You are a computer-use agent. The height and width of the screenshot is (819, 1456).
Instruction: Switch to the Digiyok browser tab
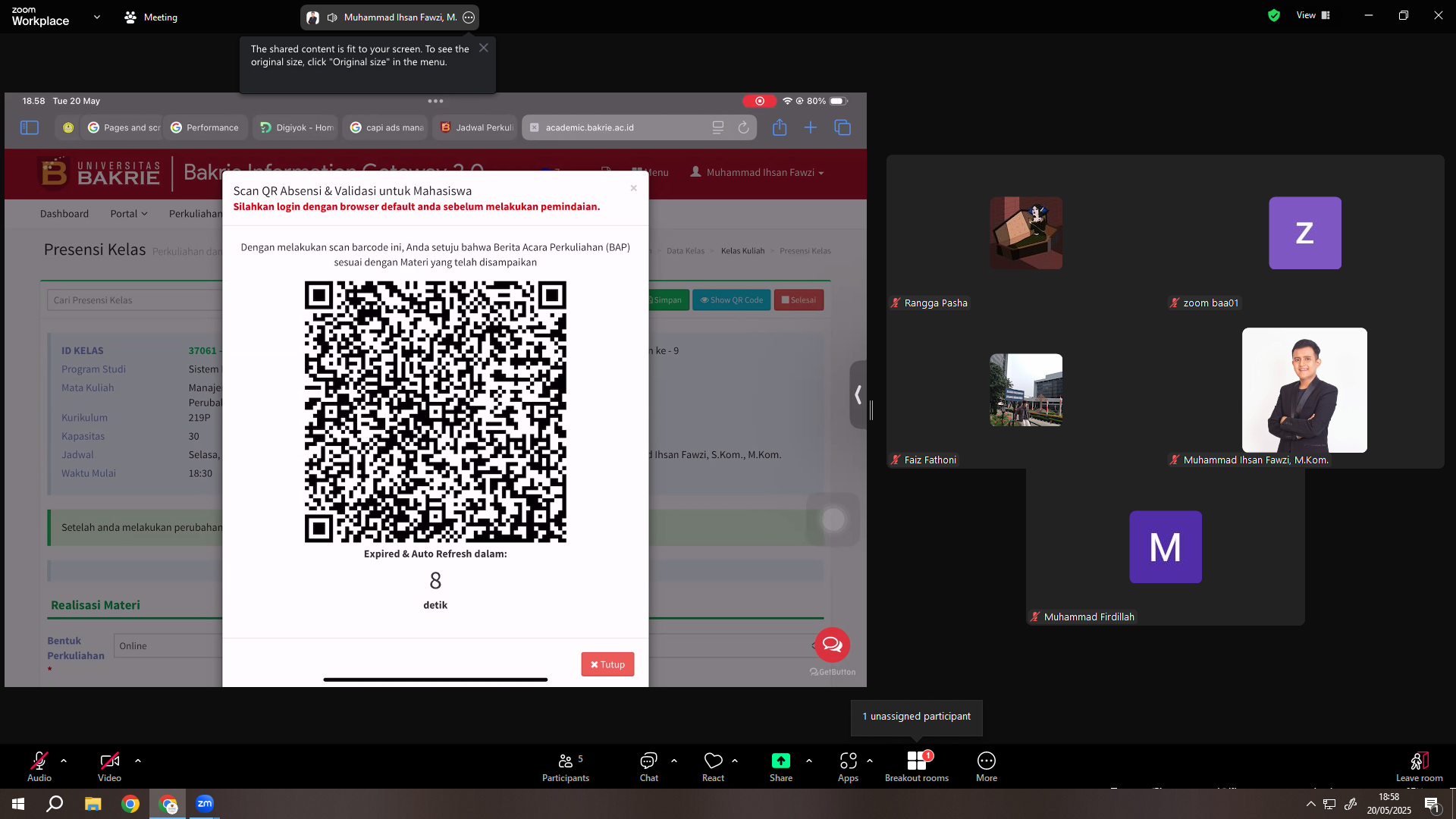297,127
